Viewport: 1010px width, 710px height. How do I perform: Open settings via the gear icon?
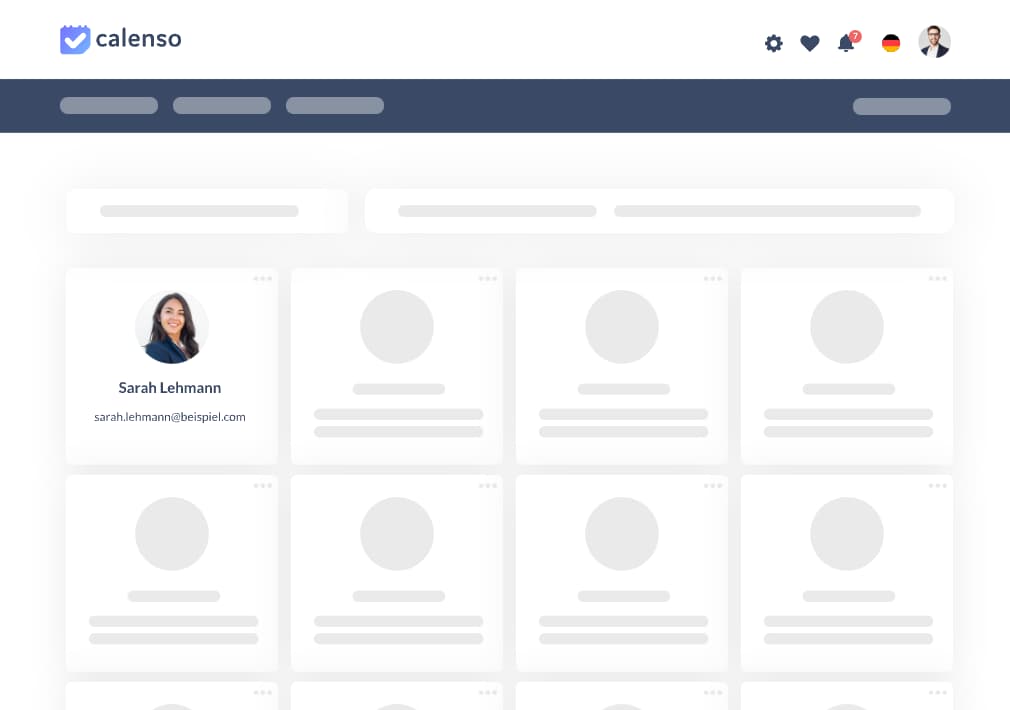(773, 43)
